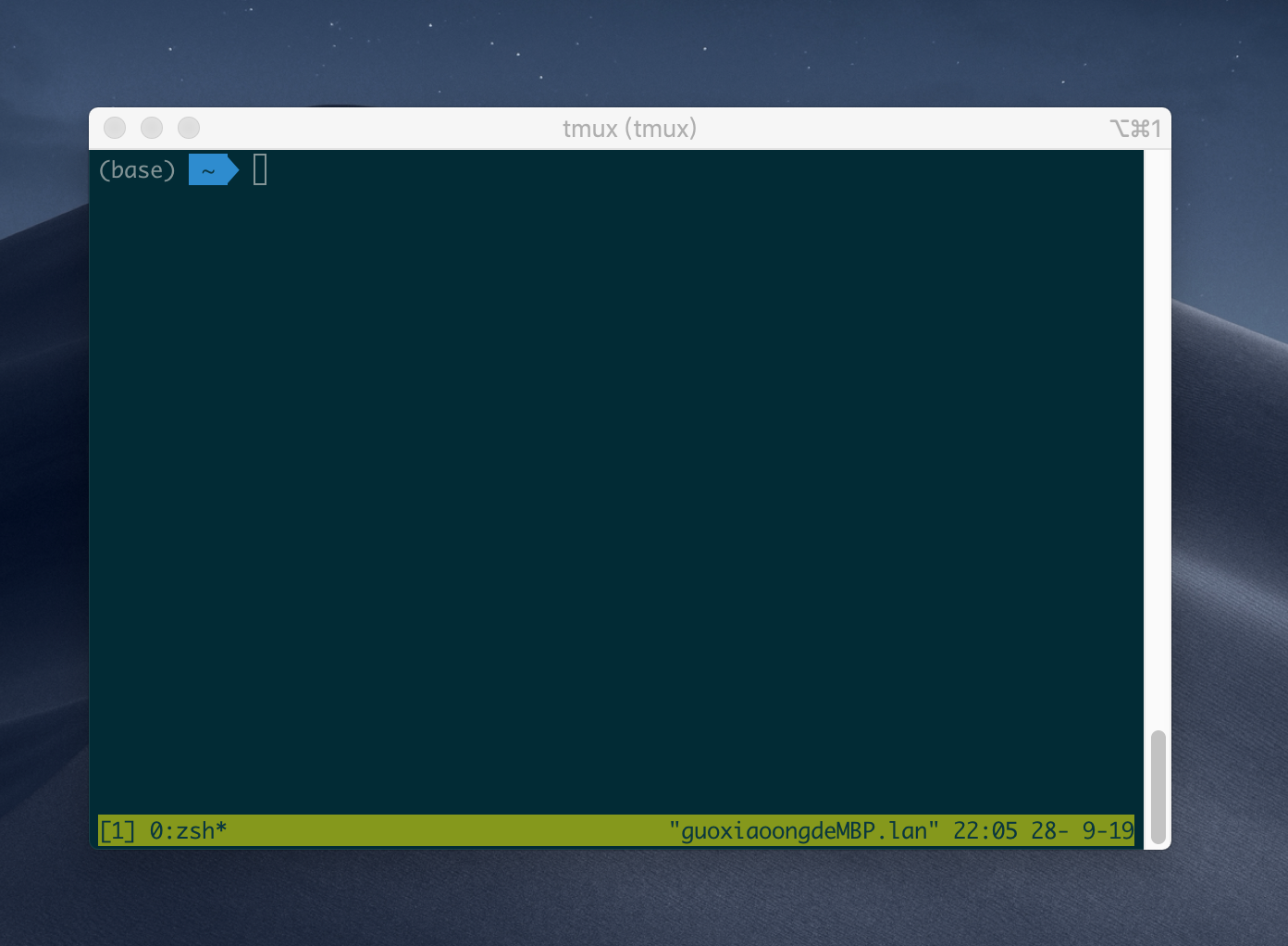Select the "(base)" conda environment text

(x=137, y=170)
